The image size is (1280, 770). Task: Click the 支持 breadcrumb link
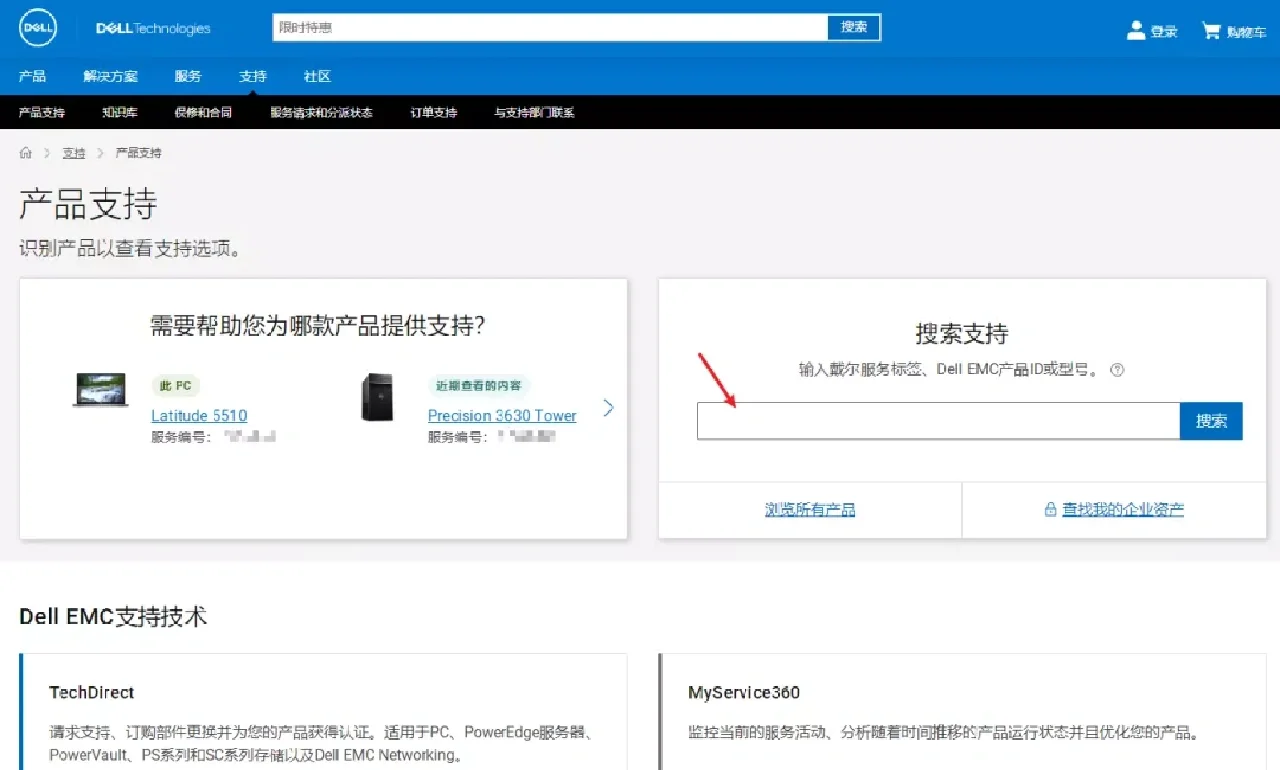74,153
